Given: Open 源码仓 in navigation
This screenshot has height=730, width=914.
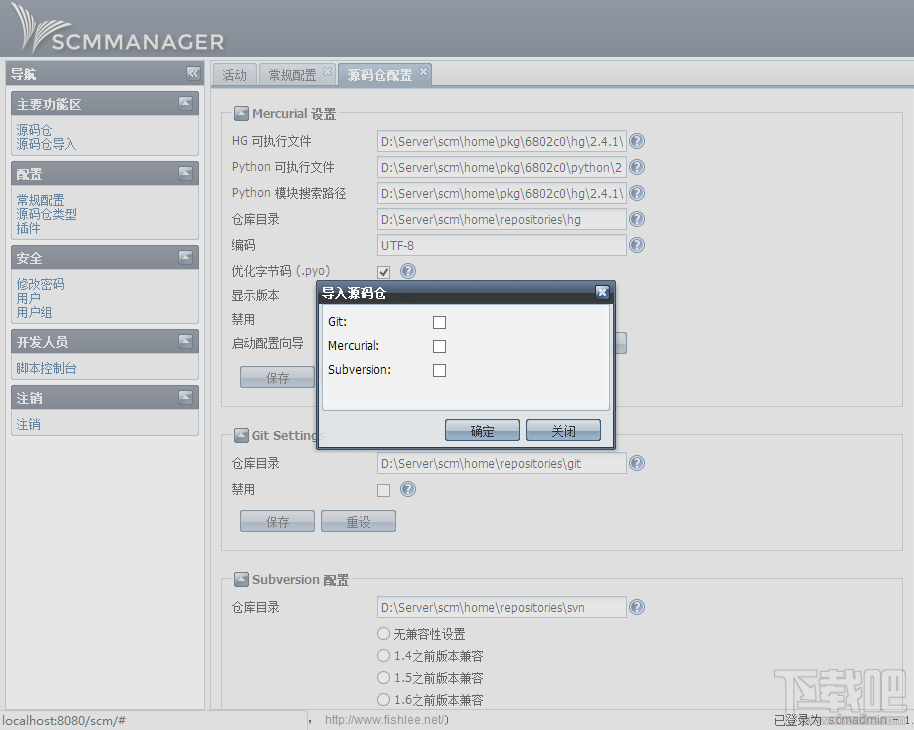Looking at the screenshot, I should (34, 129).
